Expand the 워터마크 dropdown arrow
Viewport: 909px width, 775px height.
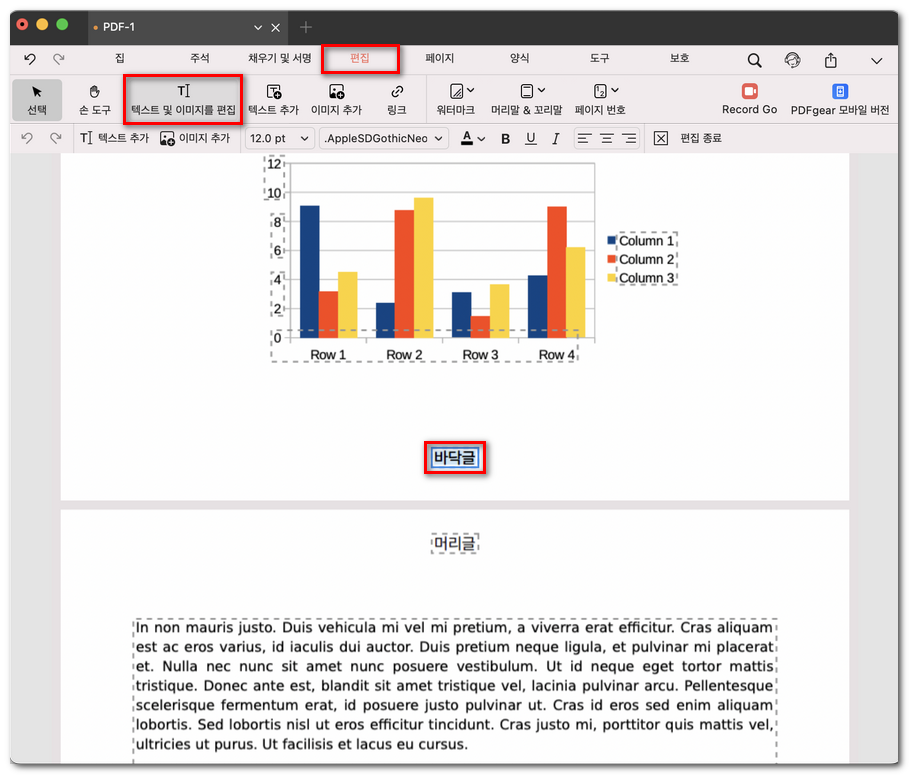click(x=471, y=90)
